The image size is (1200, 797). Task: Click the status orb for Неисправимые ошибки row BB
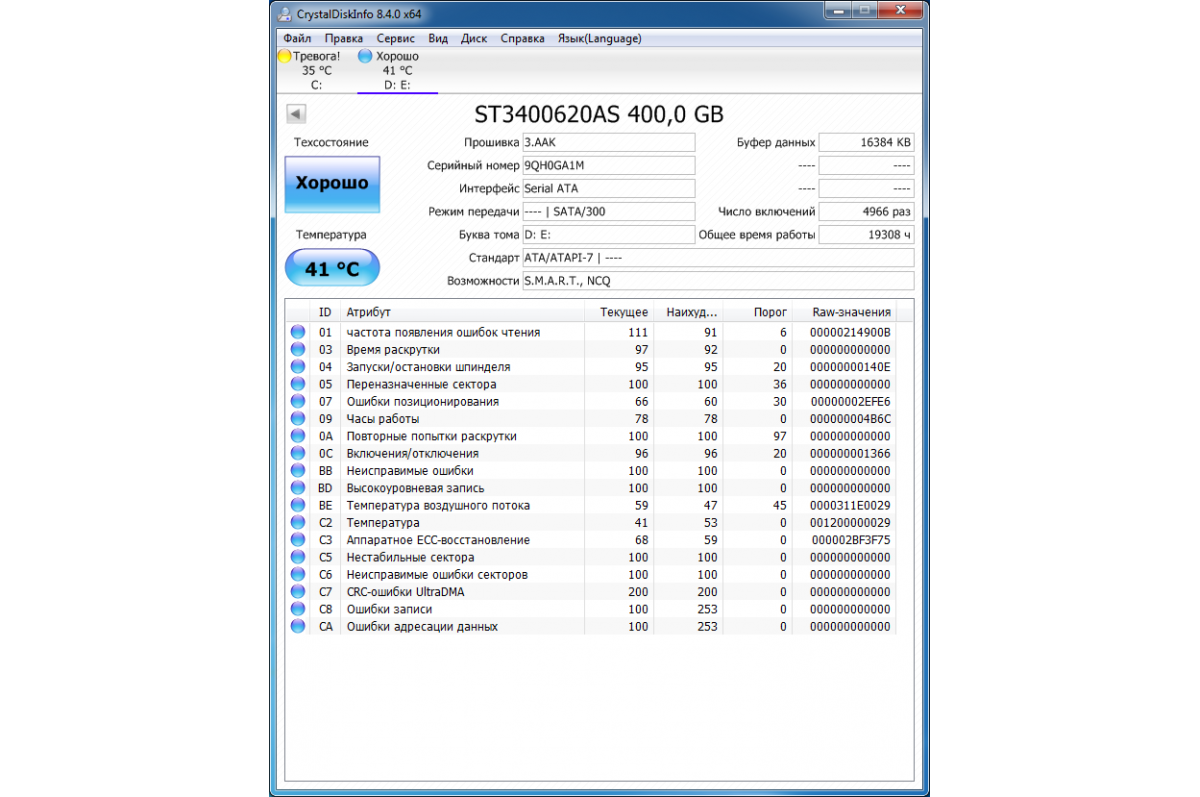pyautogui.click(x=298, y=471)
